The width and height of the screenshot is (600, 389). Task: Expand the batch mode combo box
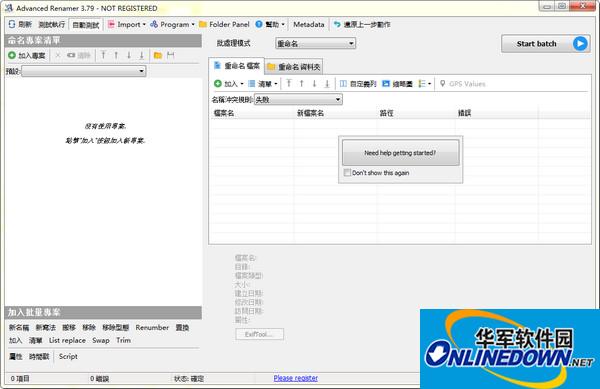pyautogui.click(x=315, y=44)
